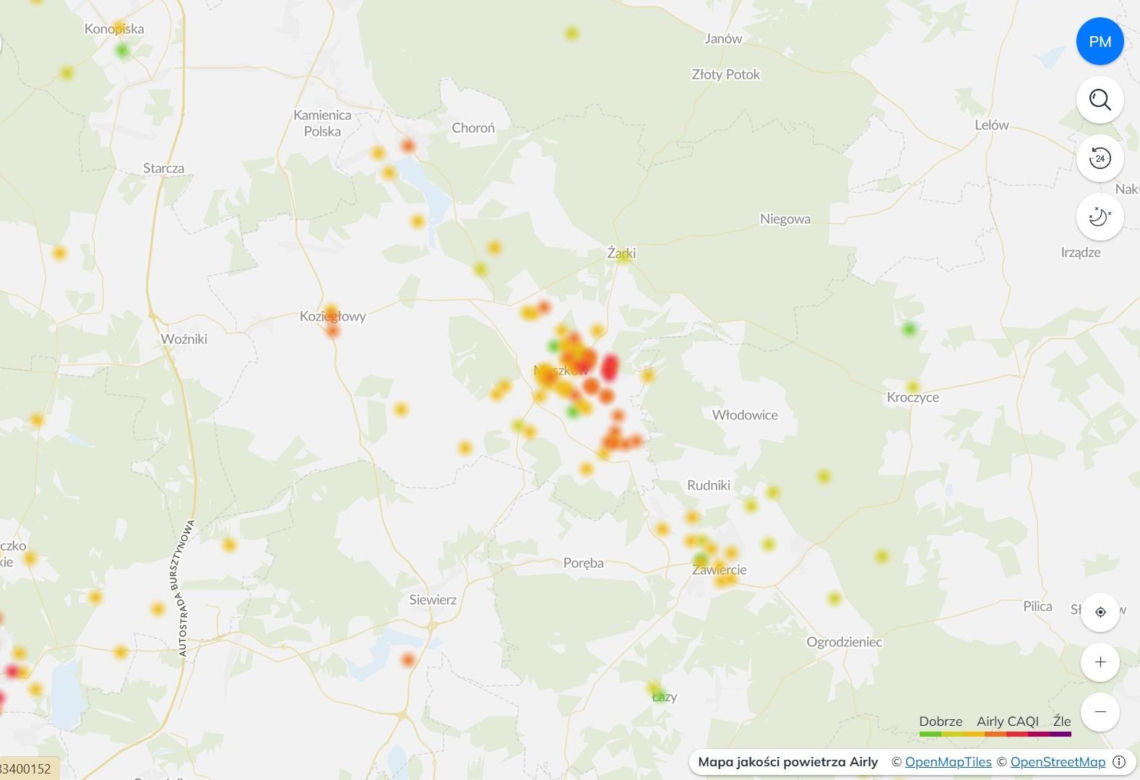Click the Rudniki town label

pos(709,485)
